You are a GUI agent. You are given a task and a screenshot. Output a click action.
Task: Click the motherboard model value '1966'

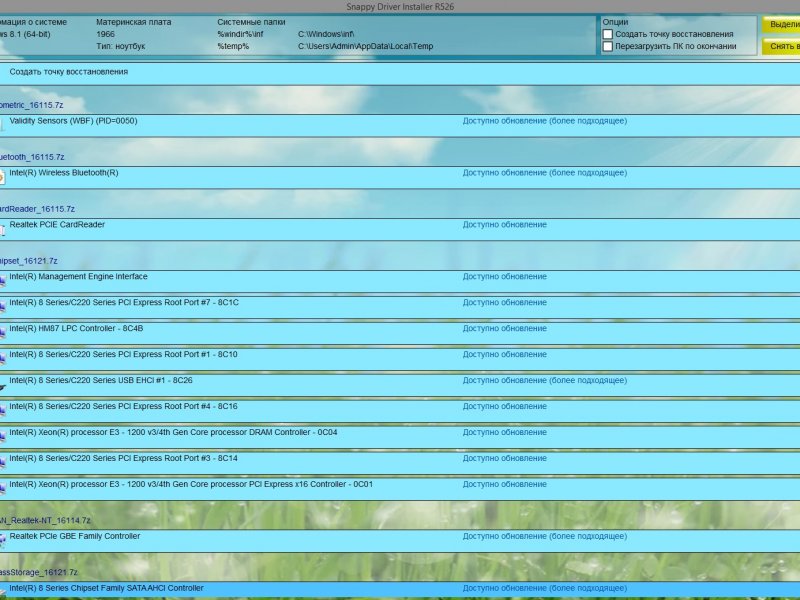click(x=106, y=34)
